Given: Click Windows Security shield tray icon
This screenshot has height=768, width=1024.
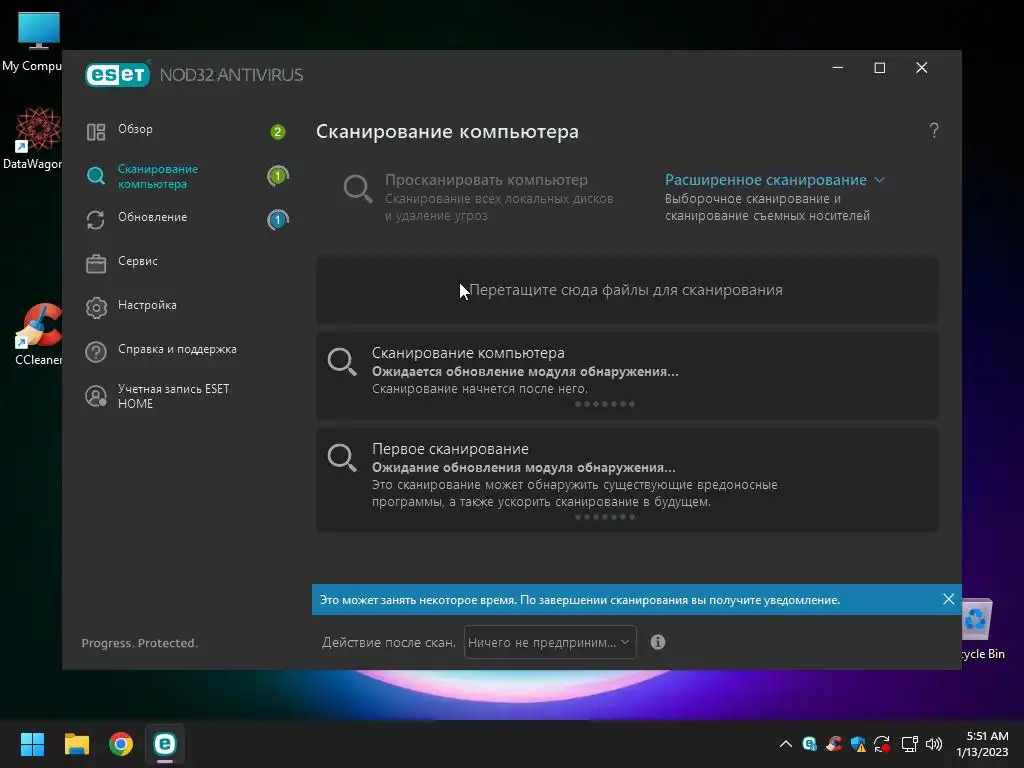Looking at the screenshot, I should pyautogui.click(x=858, y=744).
